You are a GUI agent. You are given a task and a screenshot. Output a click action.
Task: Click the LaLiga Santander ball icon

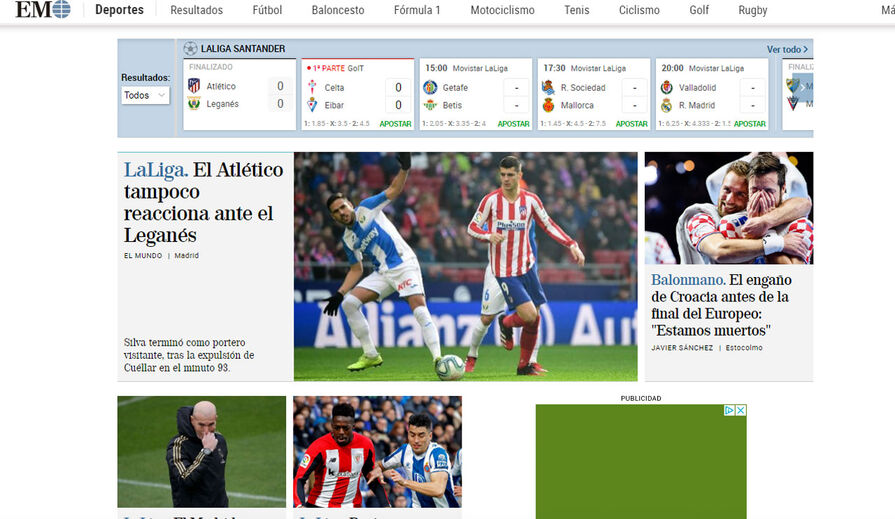[190, 48]
